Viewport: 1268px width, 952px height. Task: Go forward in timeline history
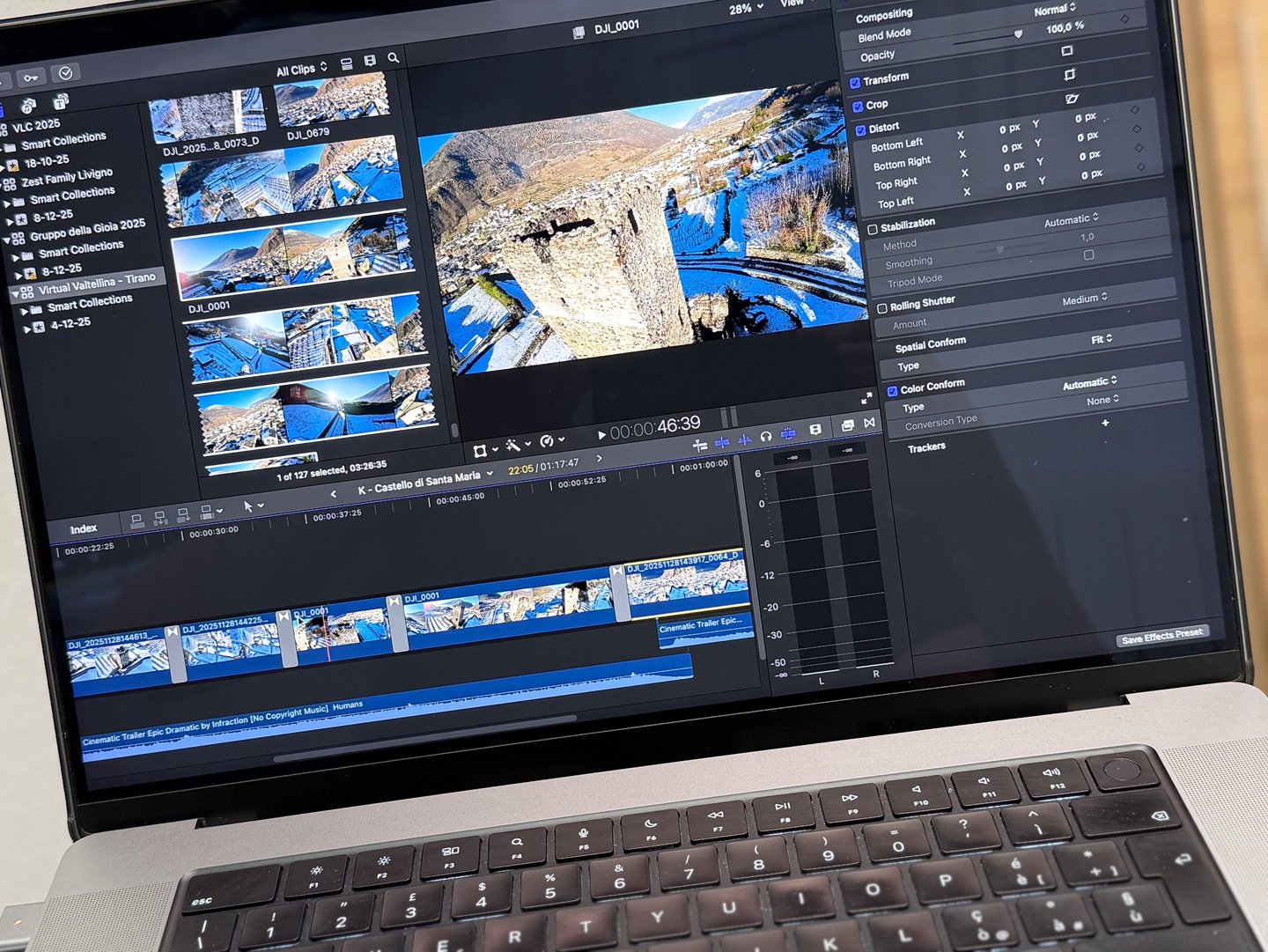(x=599, y=458)
